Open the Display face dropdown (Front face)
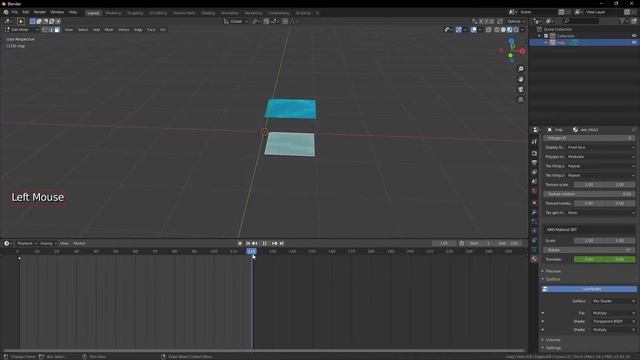The height and width of the screenshot is (360, 640). coord(601,147)
